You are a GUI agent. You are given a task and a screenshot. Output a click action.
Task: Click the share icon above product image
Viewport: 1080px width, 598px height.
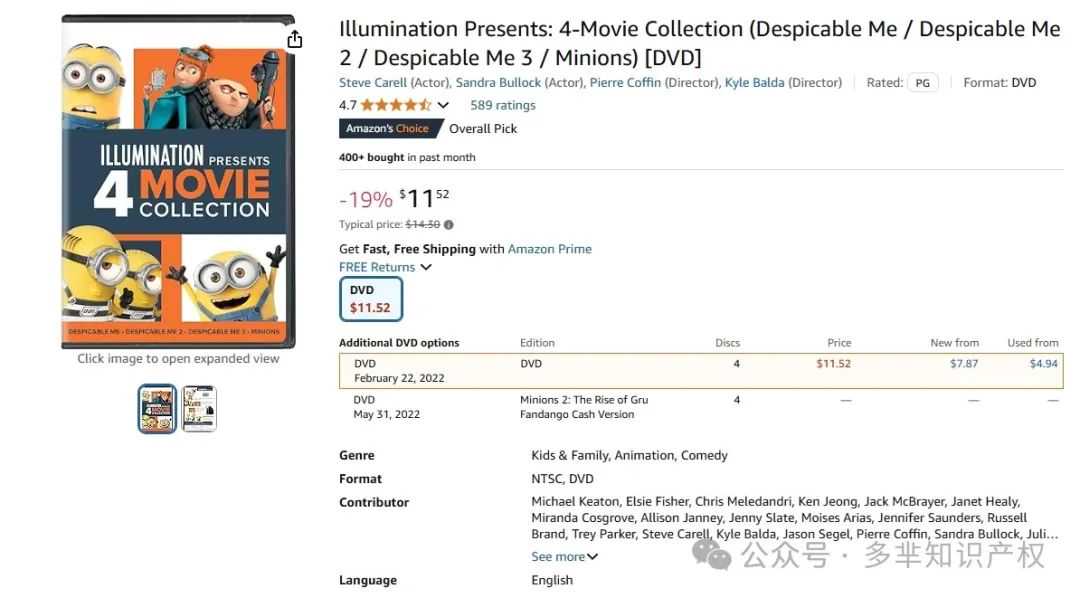click(x=294, y=39)
